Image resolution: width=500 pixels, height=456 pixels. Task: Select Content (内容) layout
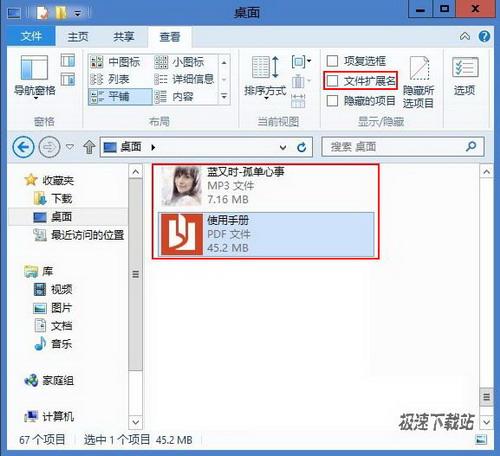174,97
